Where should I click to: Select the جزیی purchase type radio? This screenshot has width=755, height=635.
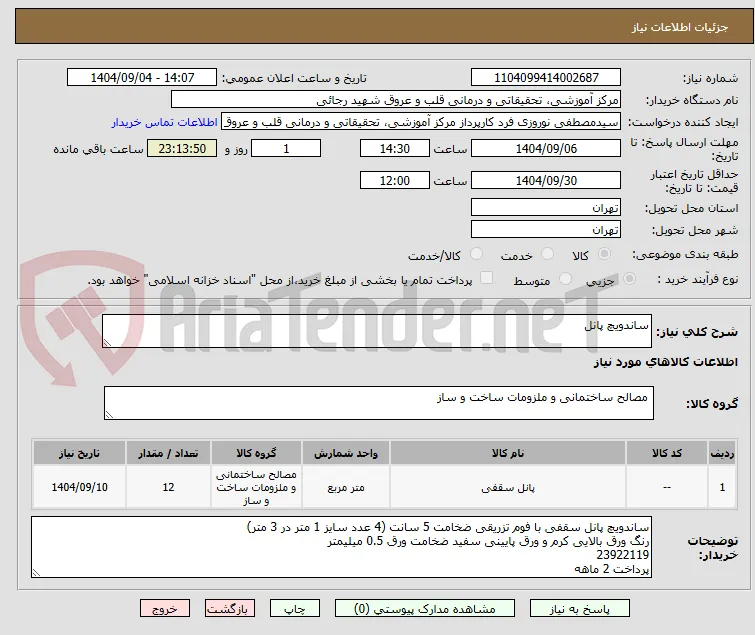point(629,278)
